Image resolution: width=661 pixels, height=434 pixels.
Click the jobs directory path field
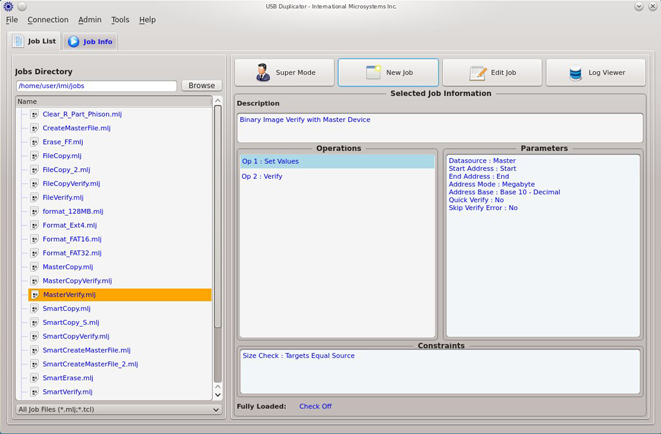[x=97, y=86]
